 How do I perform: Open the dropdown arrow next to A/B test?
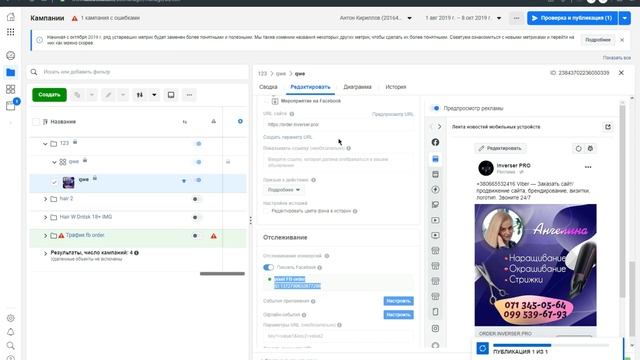pyautogui.click(x=154, y=95)
